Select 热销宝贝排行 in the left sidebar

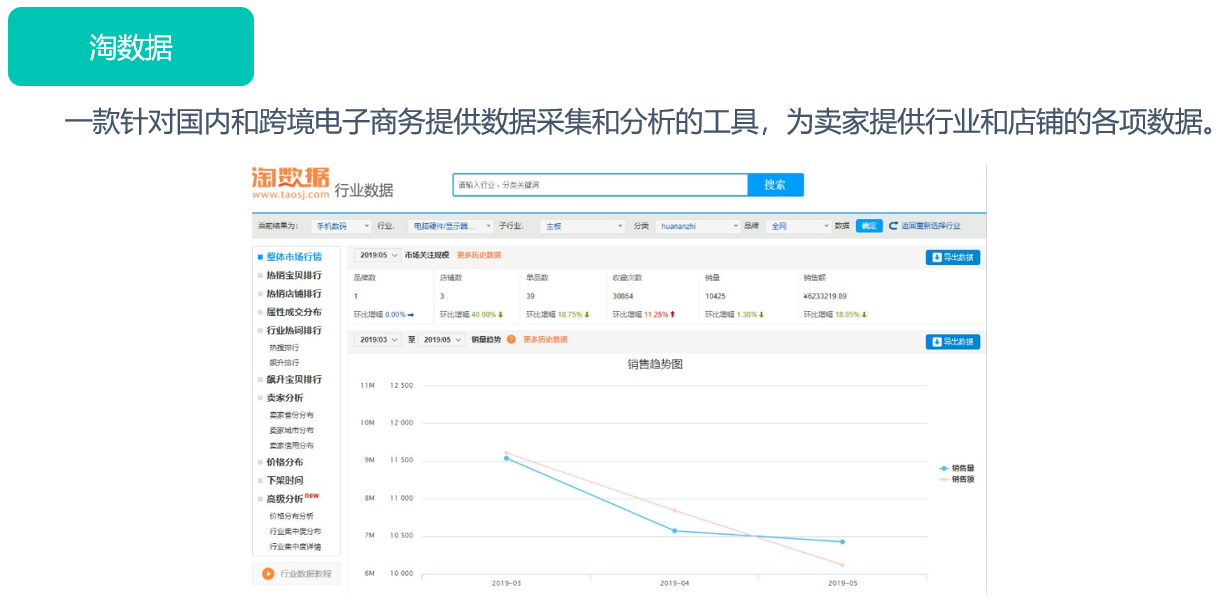293,275
